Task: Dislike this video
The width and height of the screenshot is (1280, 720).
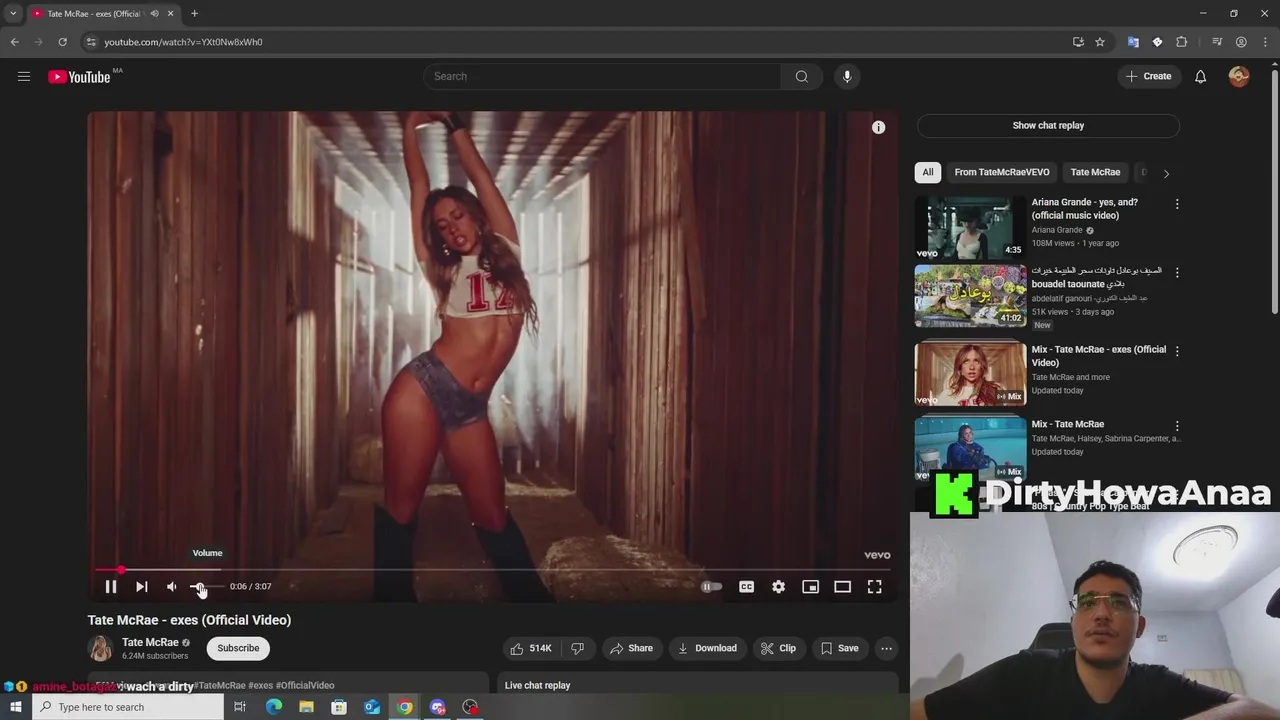Action: [x=577, y=648]
